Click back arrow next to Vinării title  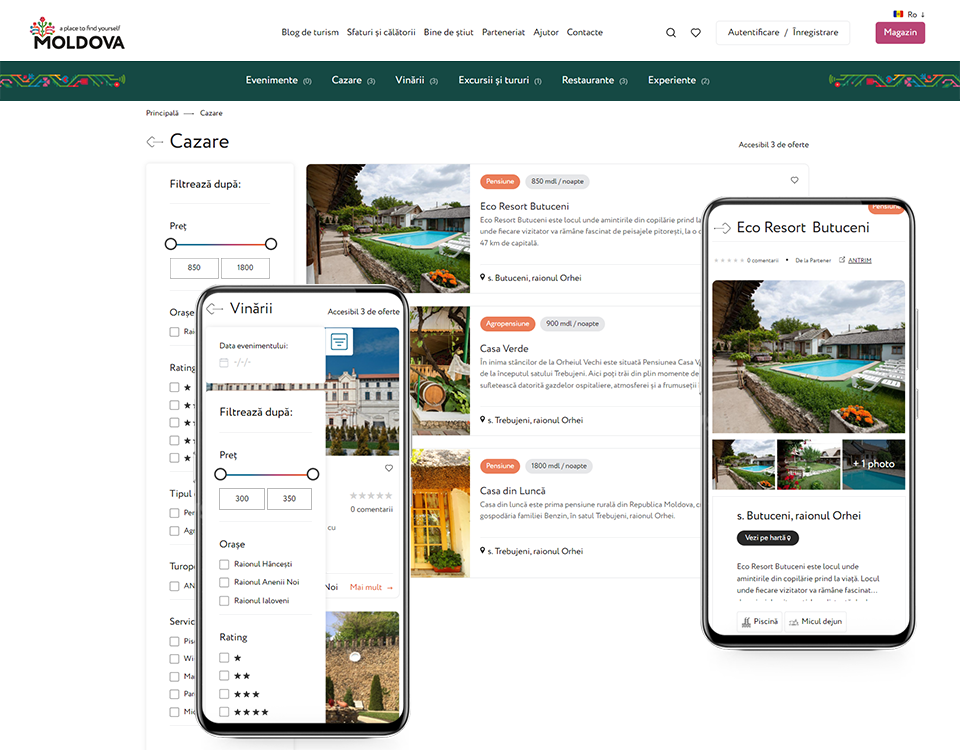click(215, 309)
